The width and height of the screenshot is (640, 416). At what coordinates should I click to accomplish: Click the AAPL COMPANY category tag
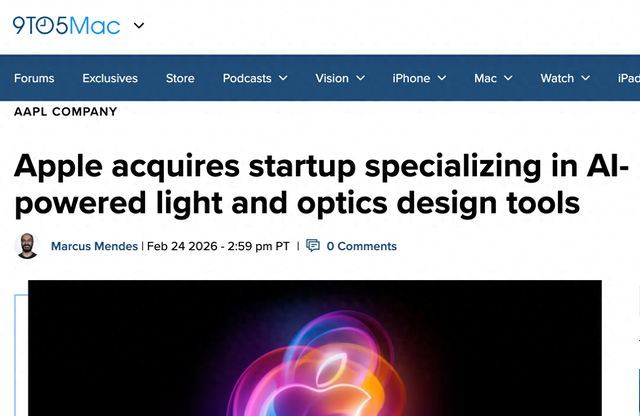tap(65, 112)
